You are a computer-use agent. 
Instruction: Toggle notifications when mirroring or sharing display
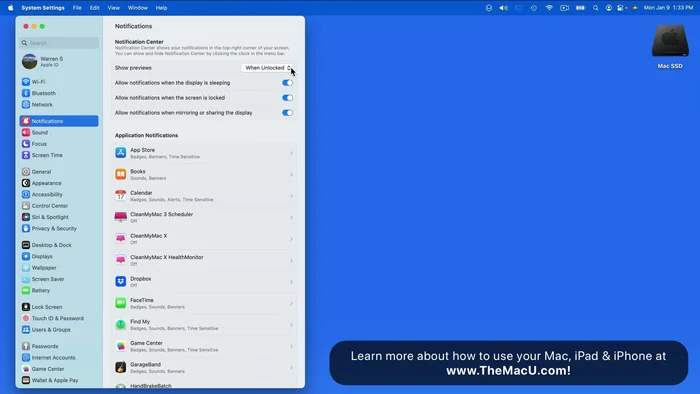point(288,113)
